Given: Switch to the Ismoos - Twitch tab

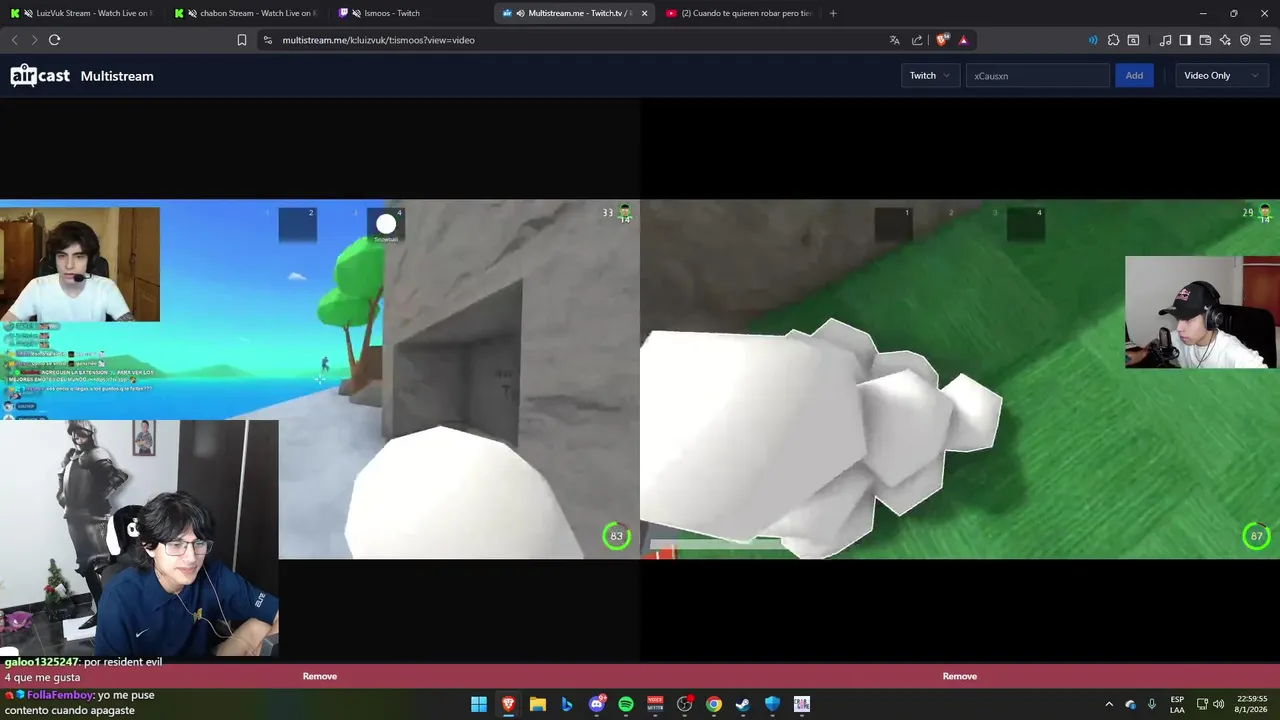Looking at the screenshot, I should [410, 13].
